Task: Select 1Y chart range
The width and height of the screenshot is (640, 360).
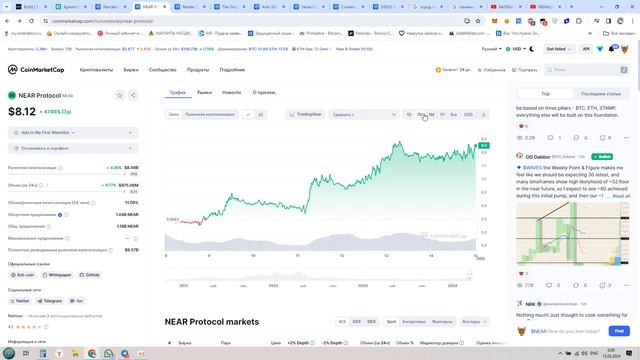Action: (x=442, y=115)
